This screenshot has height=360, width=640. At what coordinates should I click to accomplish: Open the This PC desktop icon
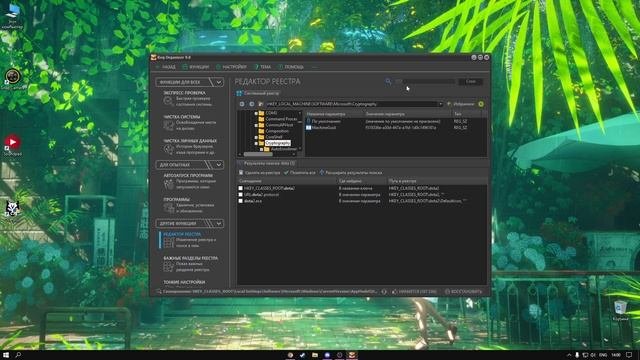point(13,16)
